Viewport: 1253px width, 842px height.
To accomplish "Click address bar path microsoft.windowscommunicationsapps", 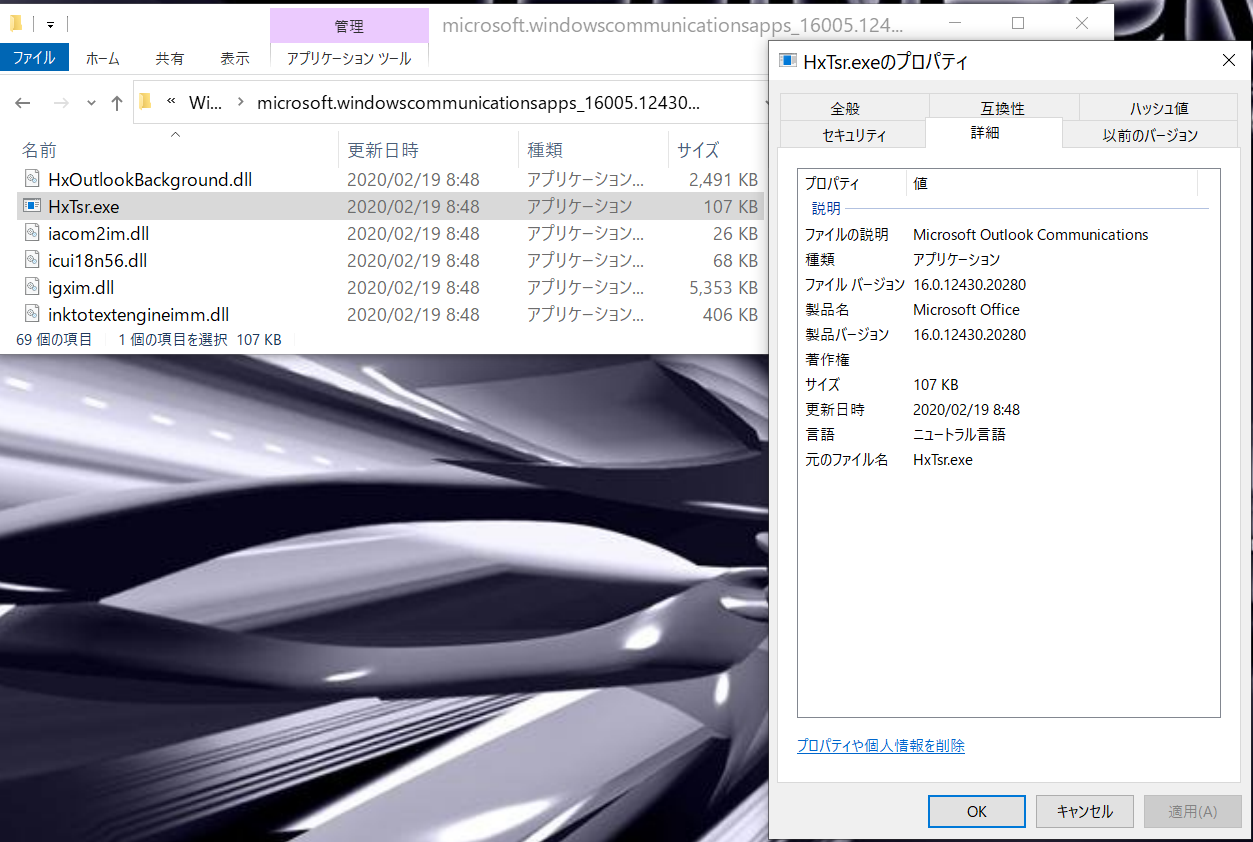I will tap(478, 102).
